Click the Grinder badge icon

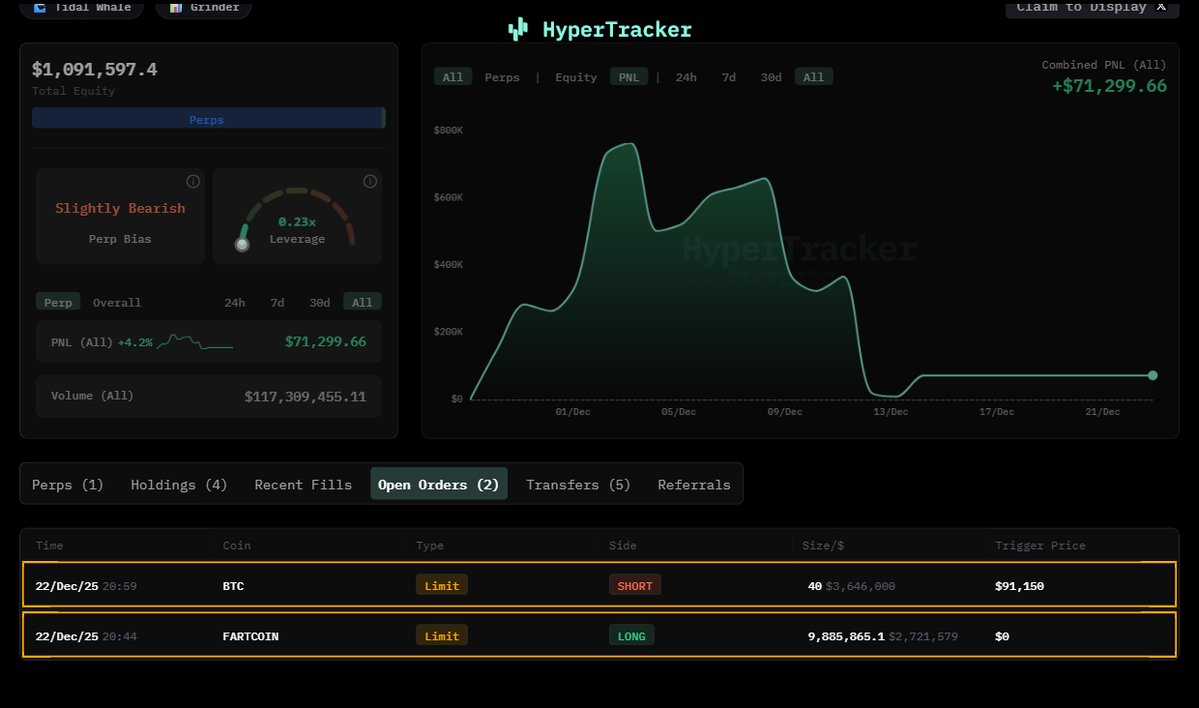tap(176, 7)
